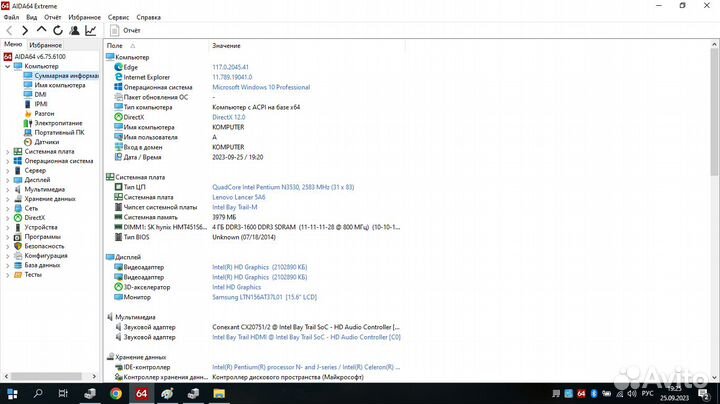Open Google Chrome from the taskbar
The width and height of the screenshot is (720, 404).
point(116,393)
